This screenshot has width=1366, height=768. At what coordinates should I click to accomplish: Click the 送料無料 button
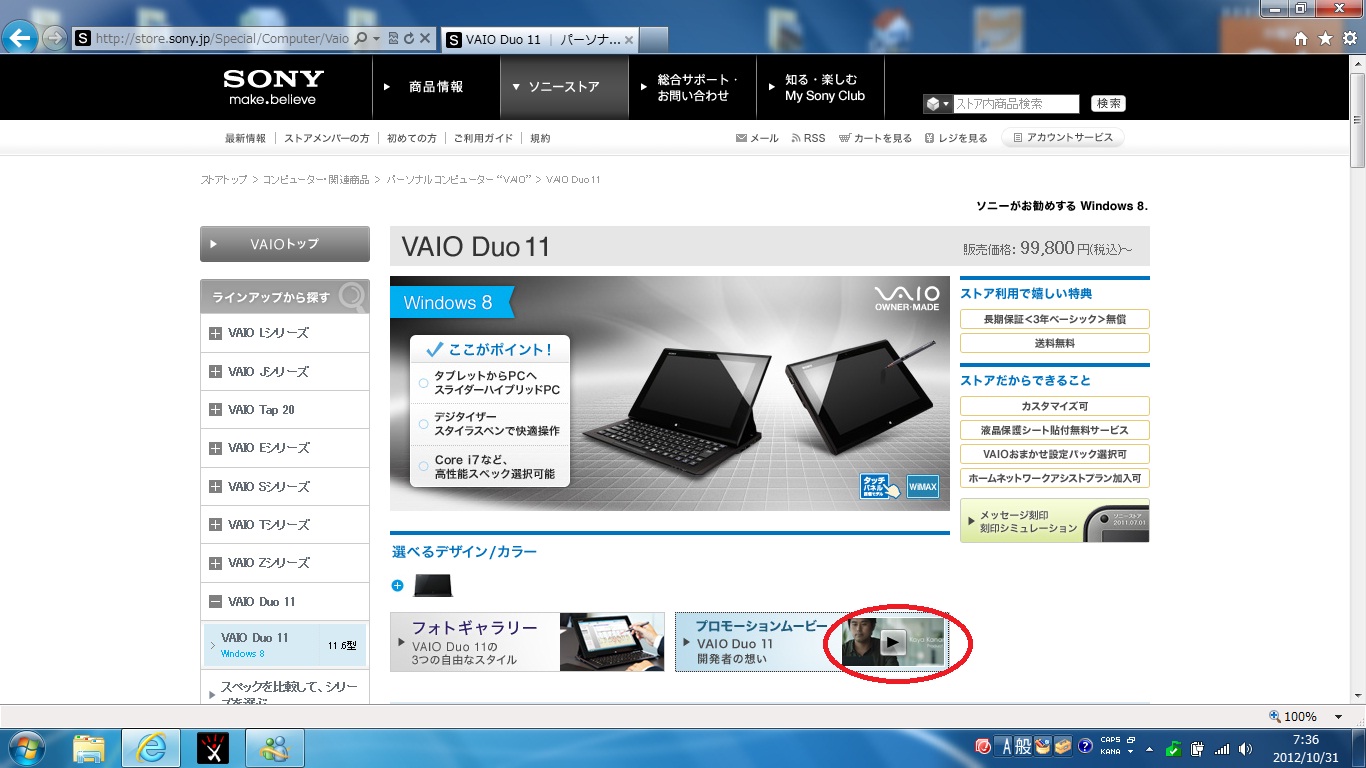pos(1054,343)
